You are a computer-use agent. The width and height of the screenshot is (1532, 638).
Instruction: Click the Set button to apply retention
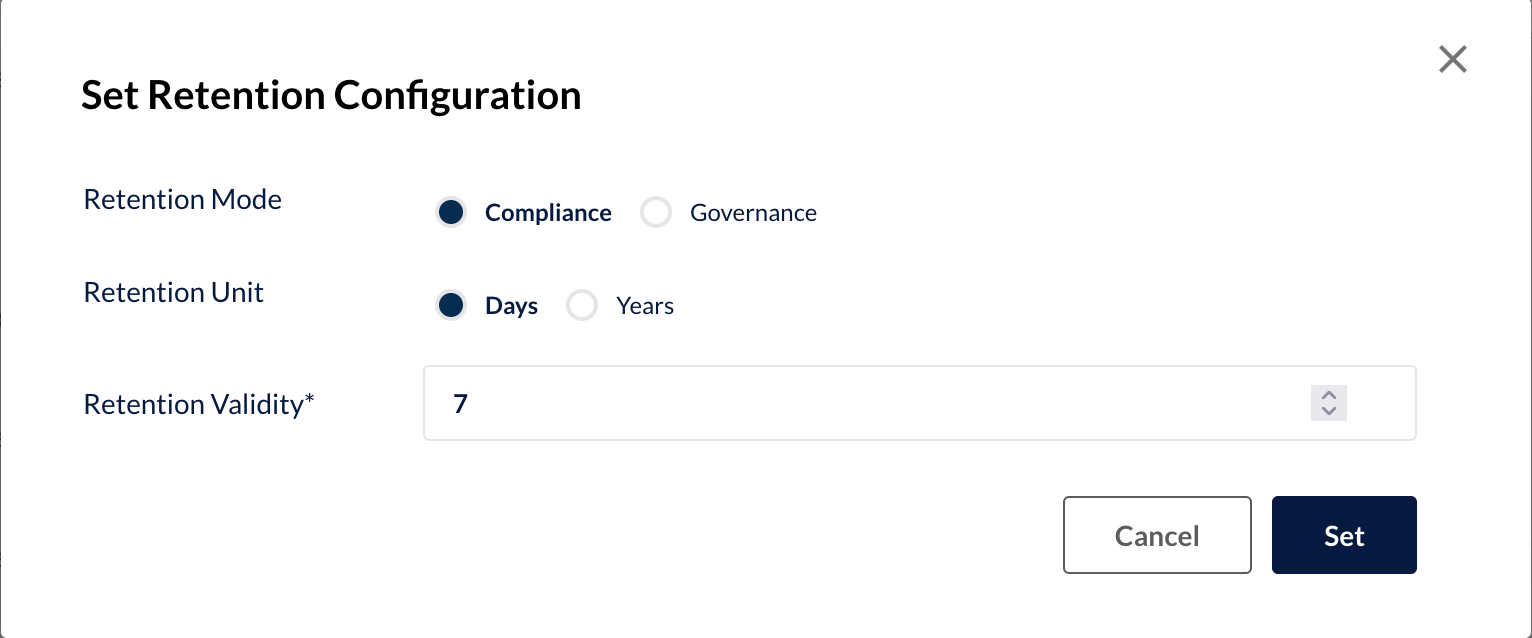[x=1343, y=535]
